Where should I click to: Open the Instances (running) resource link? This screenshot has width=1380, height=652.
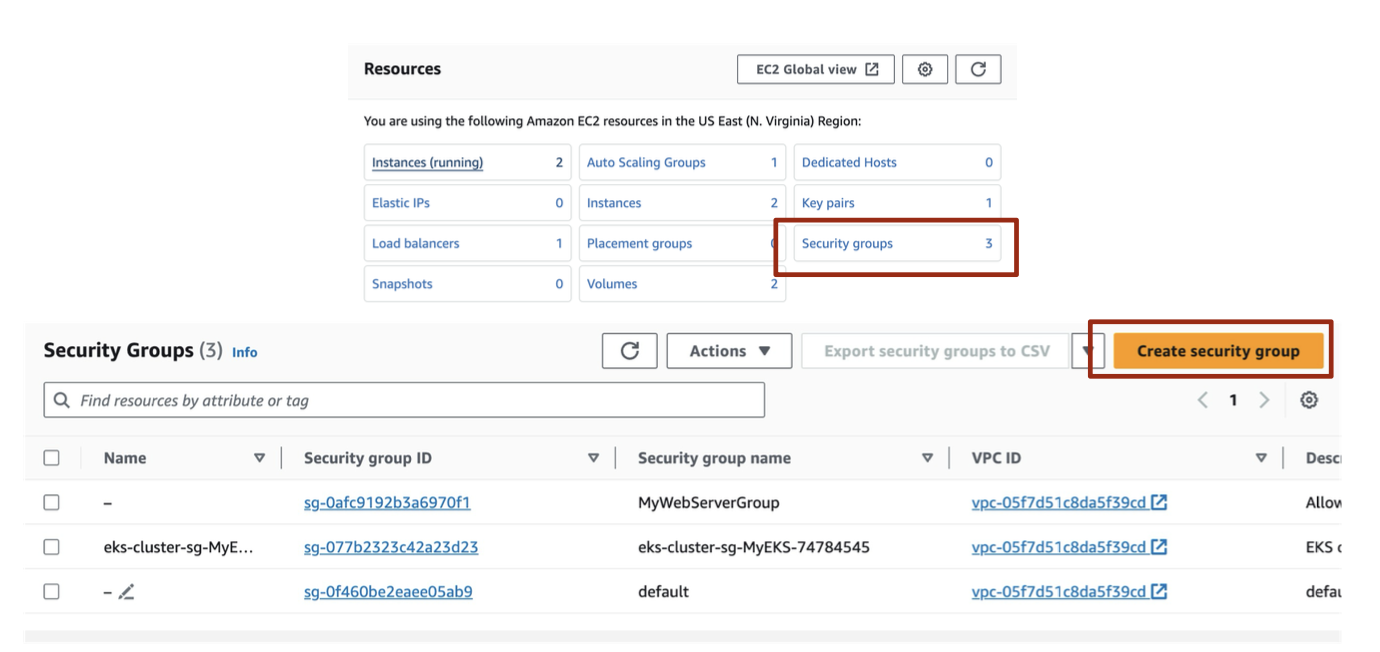pos(427,163)
